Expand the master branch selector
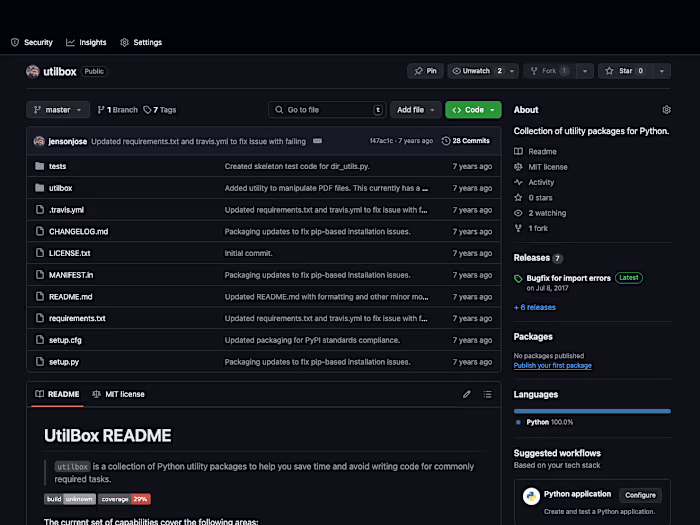700x525 pixels. coord(58,110)
